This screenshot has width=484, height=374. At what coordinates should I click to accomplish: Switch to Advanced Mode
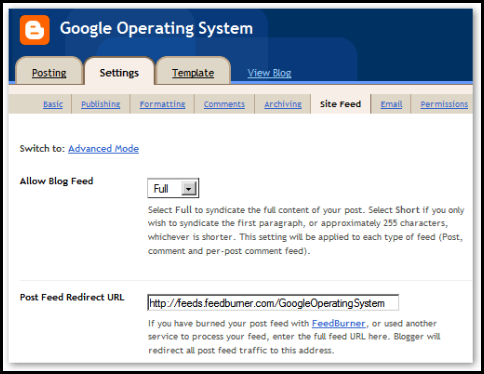(x=103, y=149)
